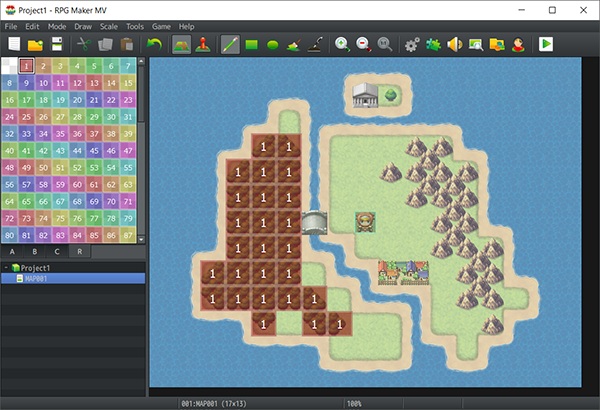This screenshot has height=410, width=600.
Task: Click the temple building on the small island
Action: [365, 95]
